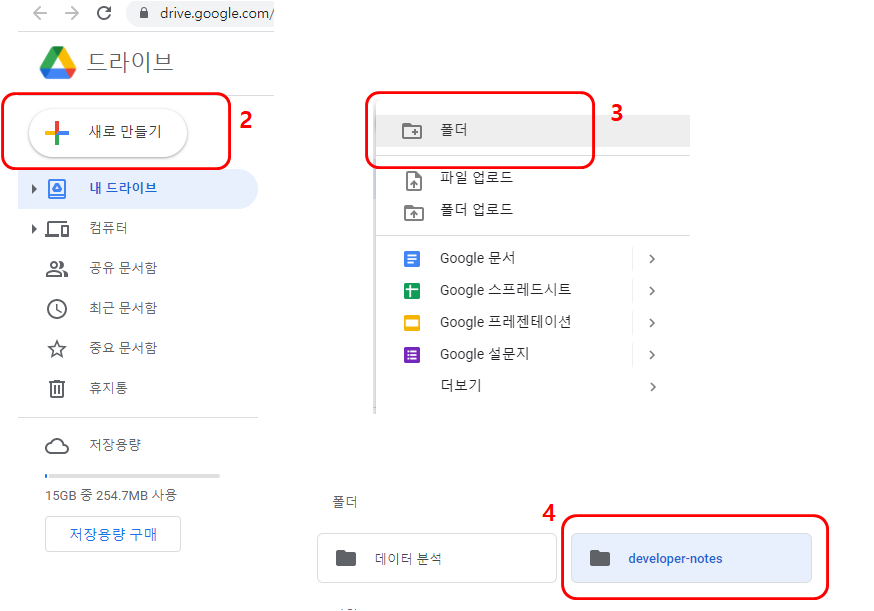
Task: Choose 폴더 from the new menu
Action: 533,131
